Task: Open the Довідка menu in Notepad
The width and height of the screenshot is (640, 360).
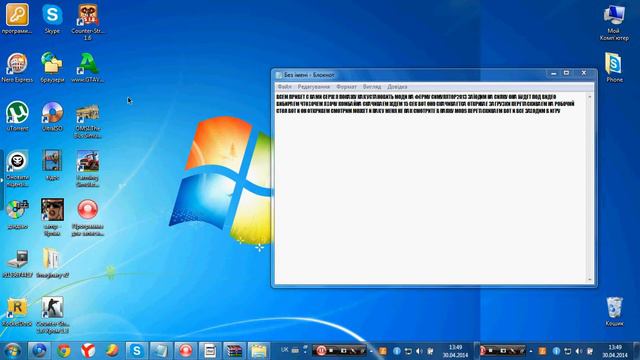Action: click(397, 87)
